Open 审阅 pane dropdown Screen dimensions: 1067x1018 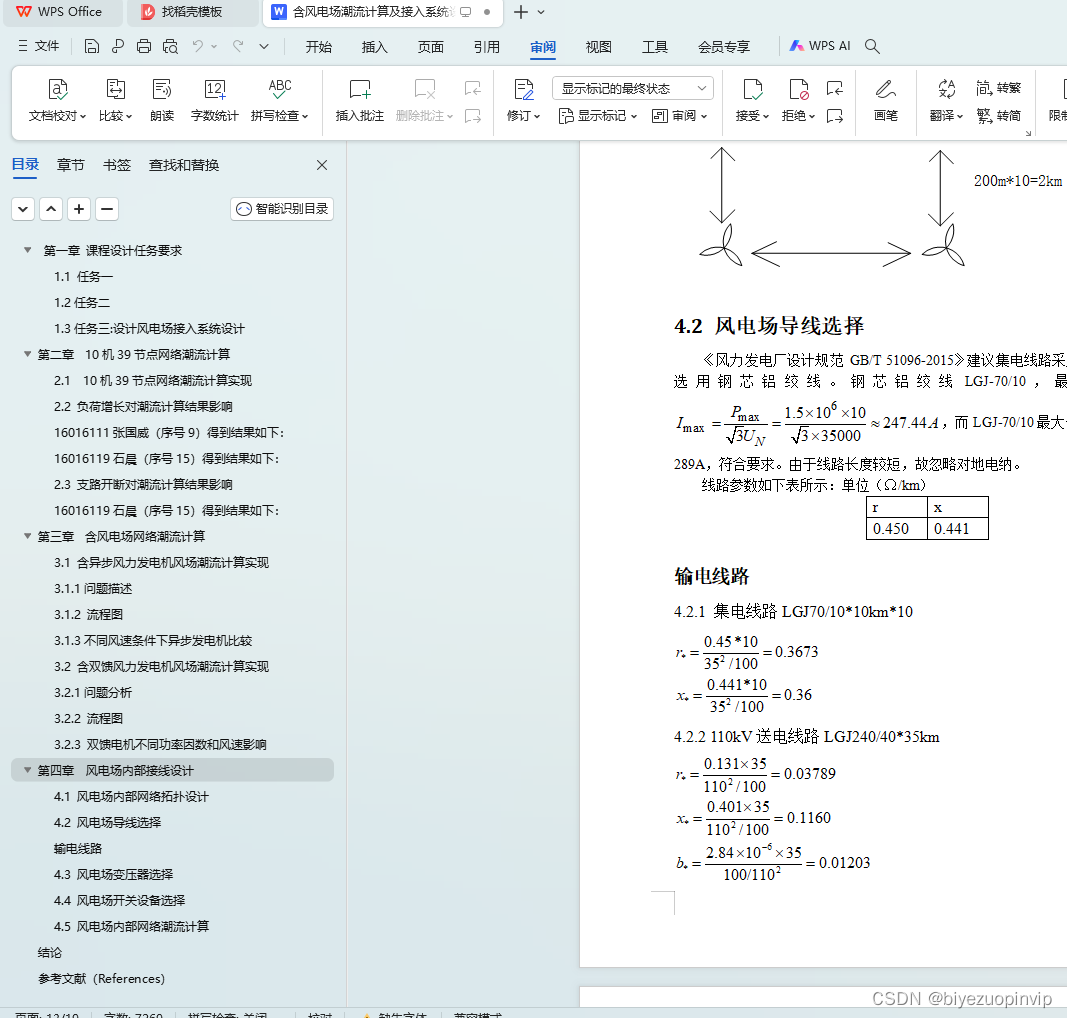(x=680, y=116)
